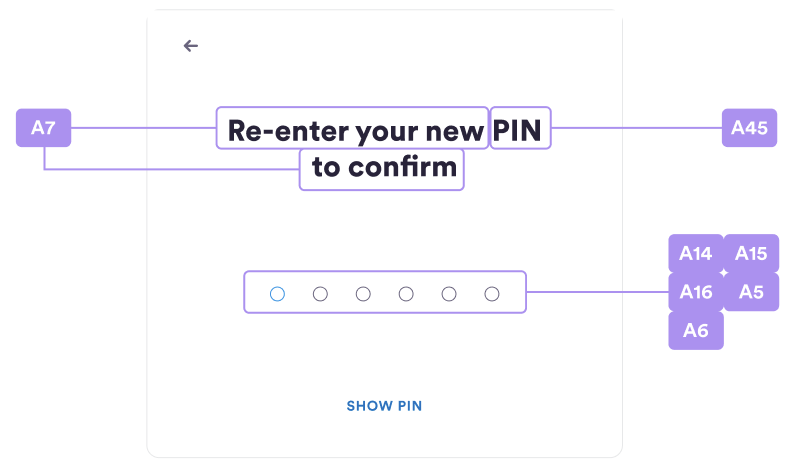794x474 pixels.
Task: Click the fifth PIN digit circle
Action: point(449,294)
